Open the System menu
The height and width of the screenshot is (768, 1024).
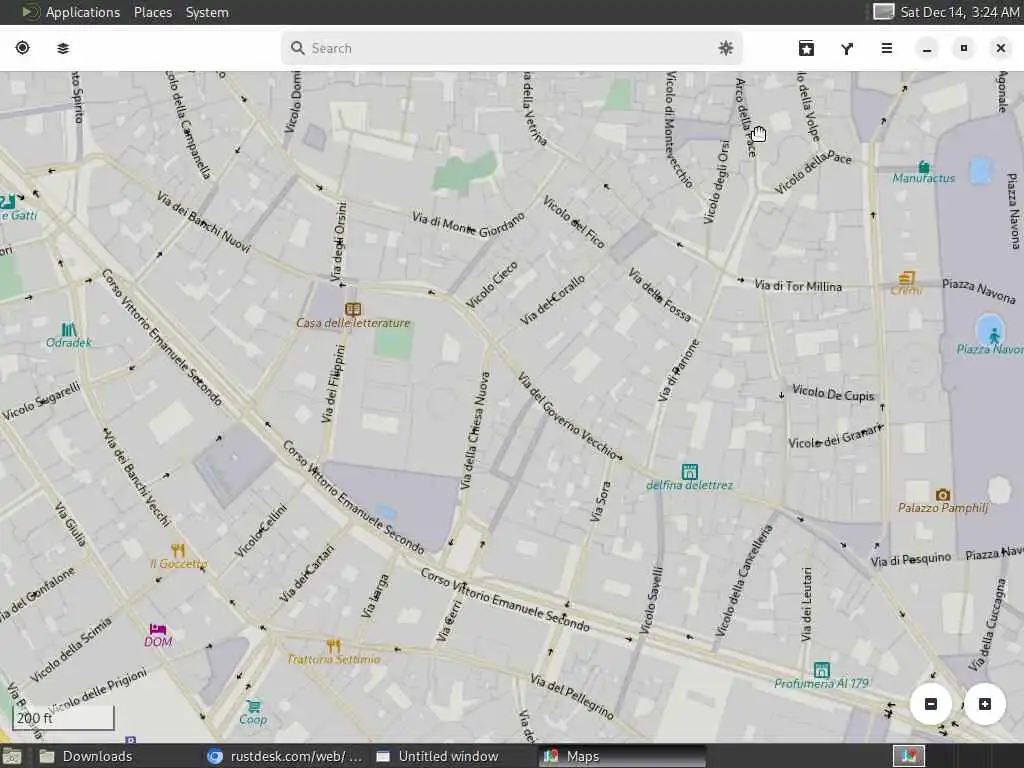click(207, 12)
